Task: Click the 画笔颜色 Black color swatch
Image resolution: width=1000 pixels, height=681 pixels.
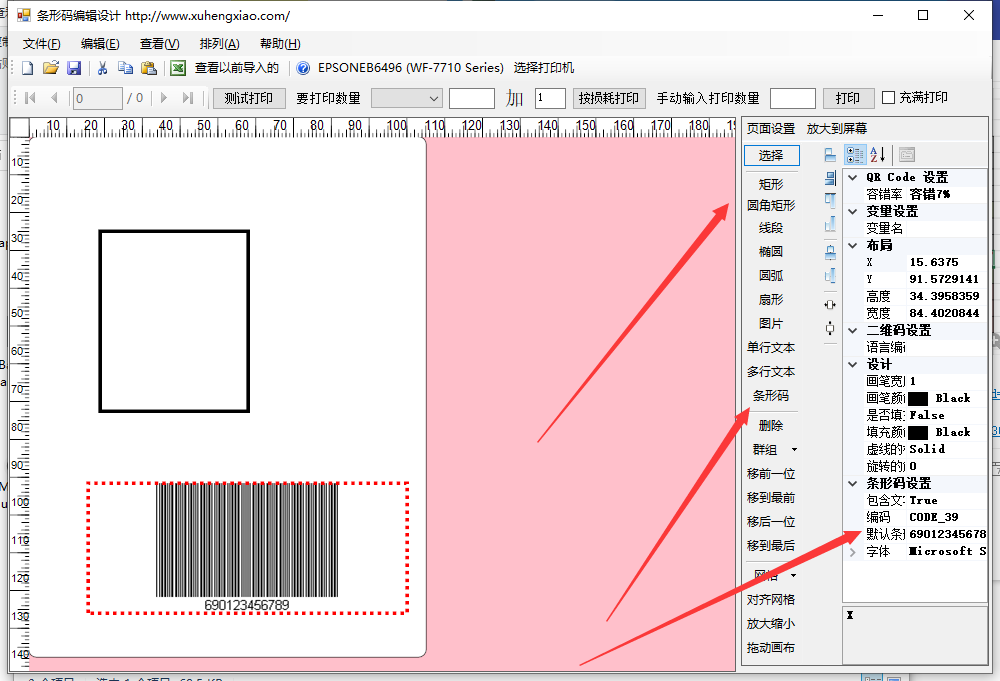Action: click(x=919, y=398)
